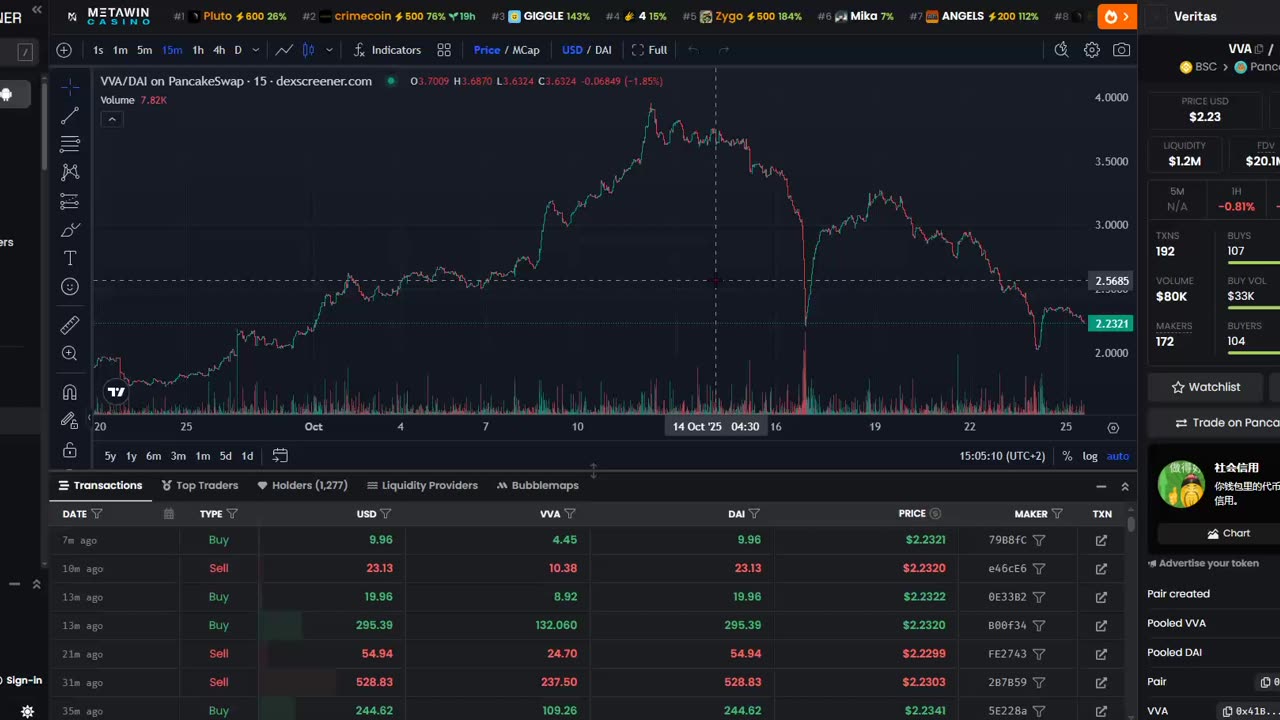1280x720 pixels.
Task: Select the Transactions tab
Action: (100, 485)
